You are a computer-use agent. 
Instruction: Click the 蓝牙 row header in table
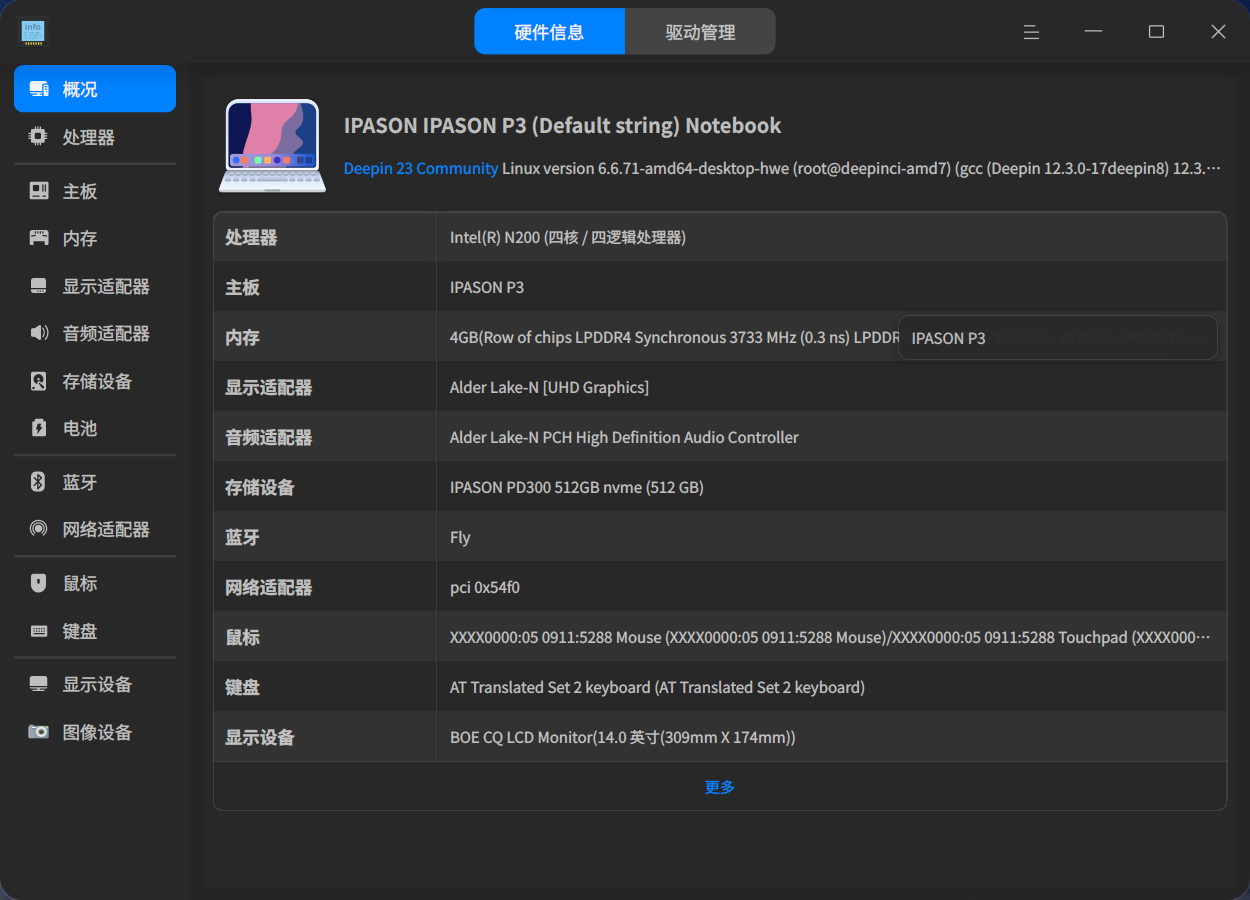(242, 537)
